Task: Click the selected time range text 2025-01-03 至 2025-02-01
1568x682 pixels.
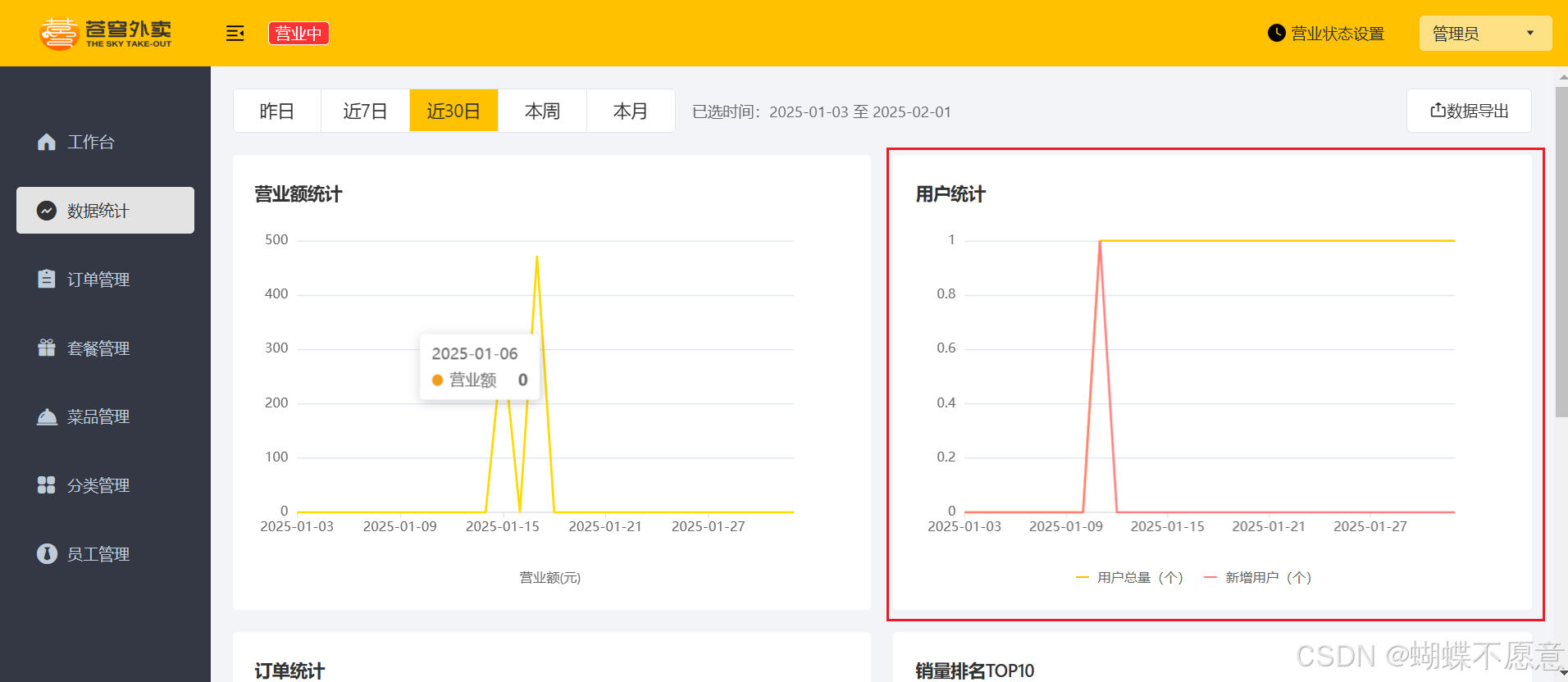Action: (x=860, y=112)
